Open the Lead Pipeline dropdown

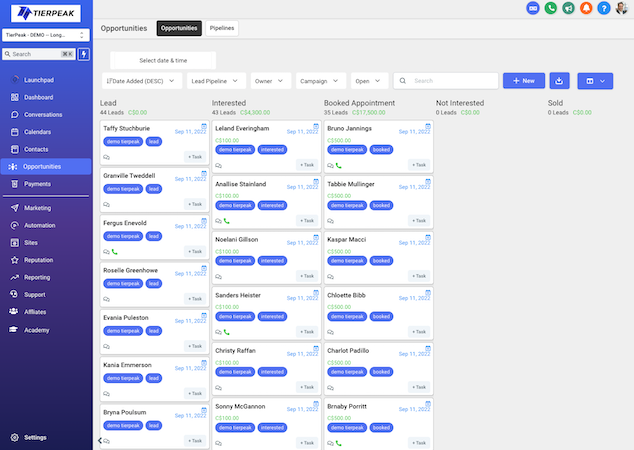213,80
